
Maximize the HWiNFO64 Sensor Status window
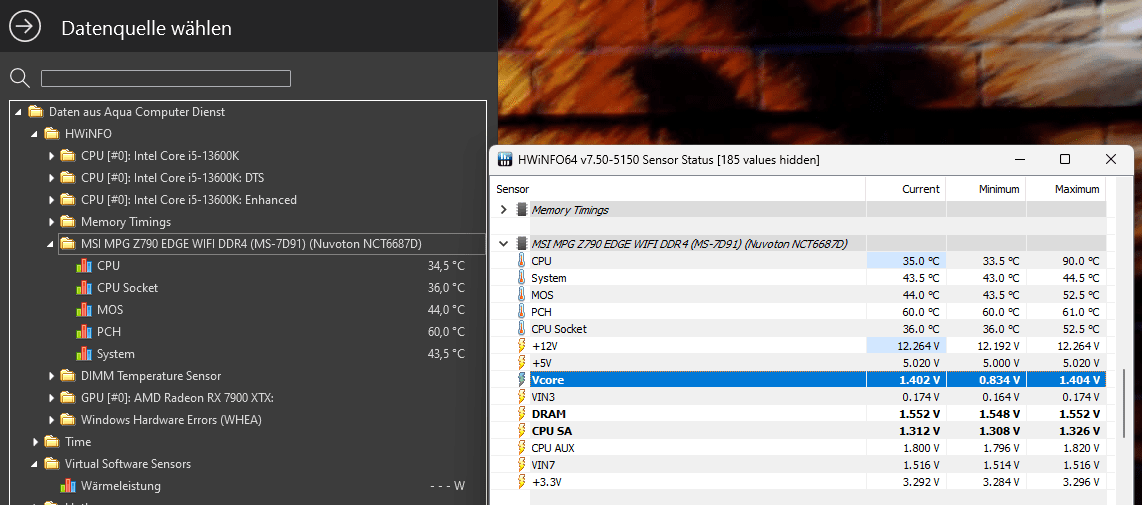pos(1065,159)
